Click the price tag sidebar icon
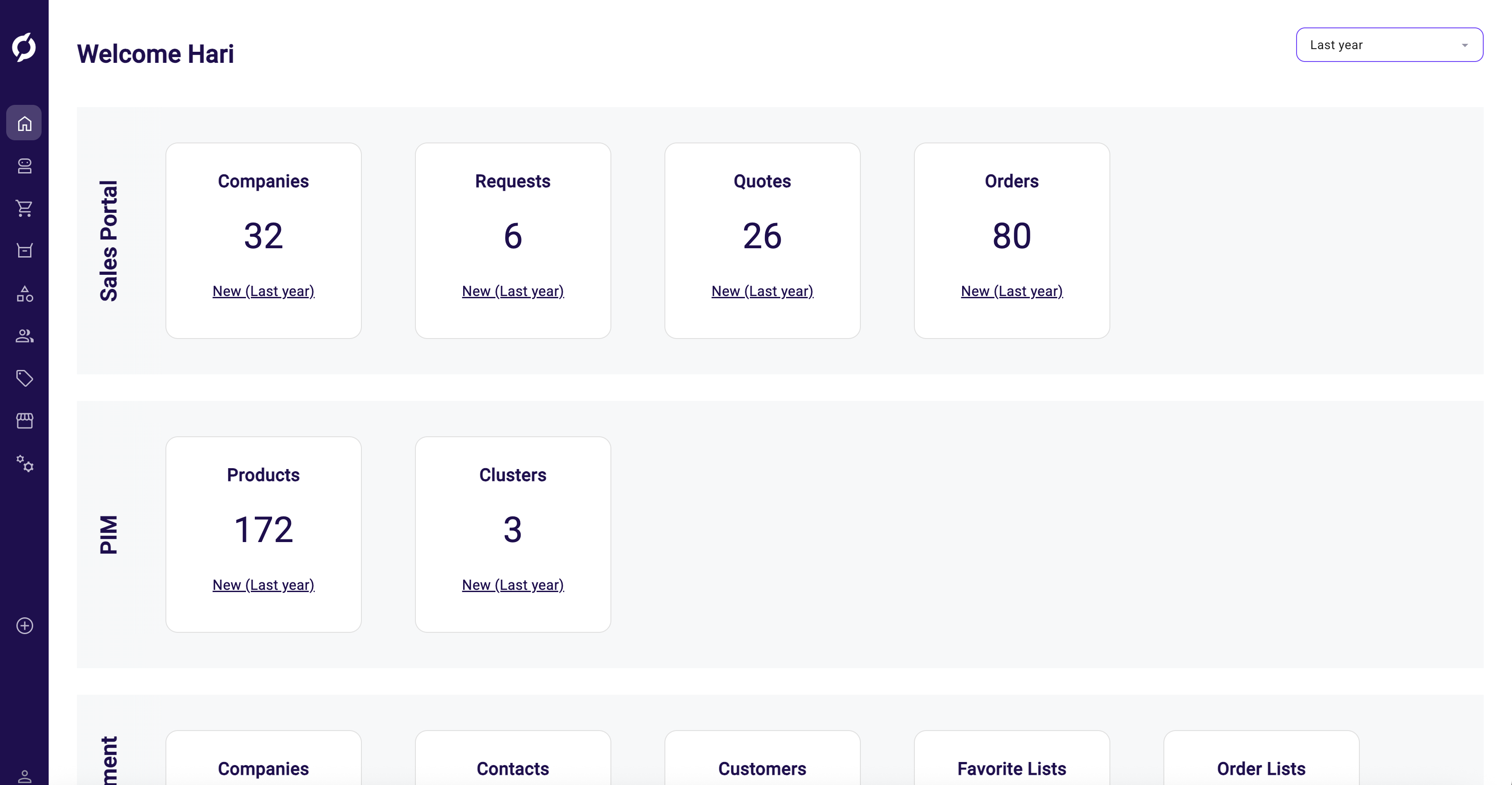 pyautogui.click(x=24, y=378)
